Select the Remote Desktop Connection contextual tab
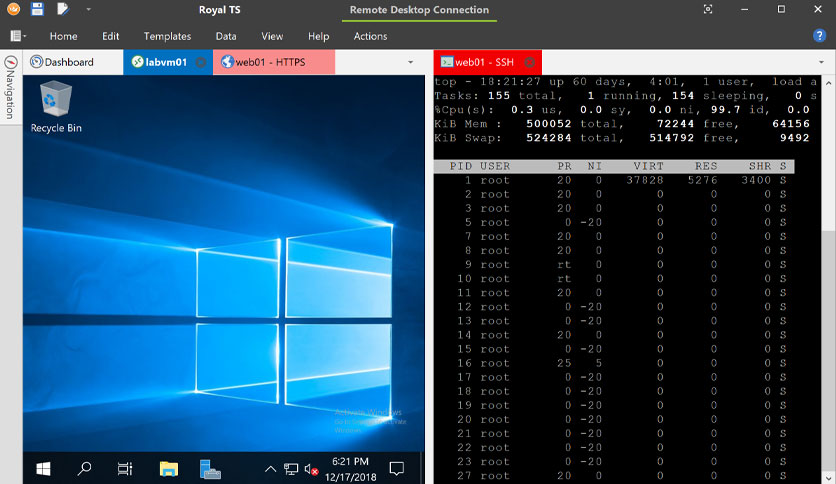 [x=419, y=10]
